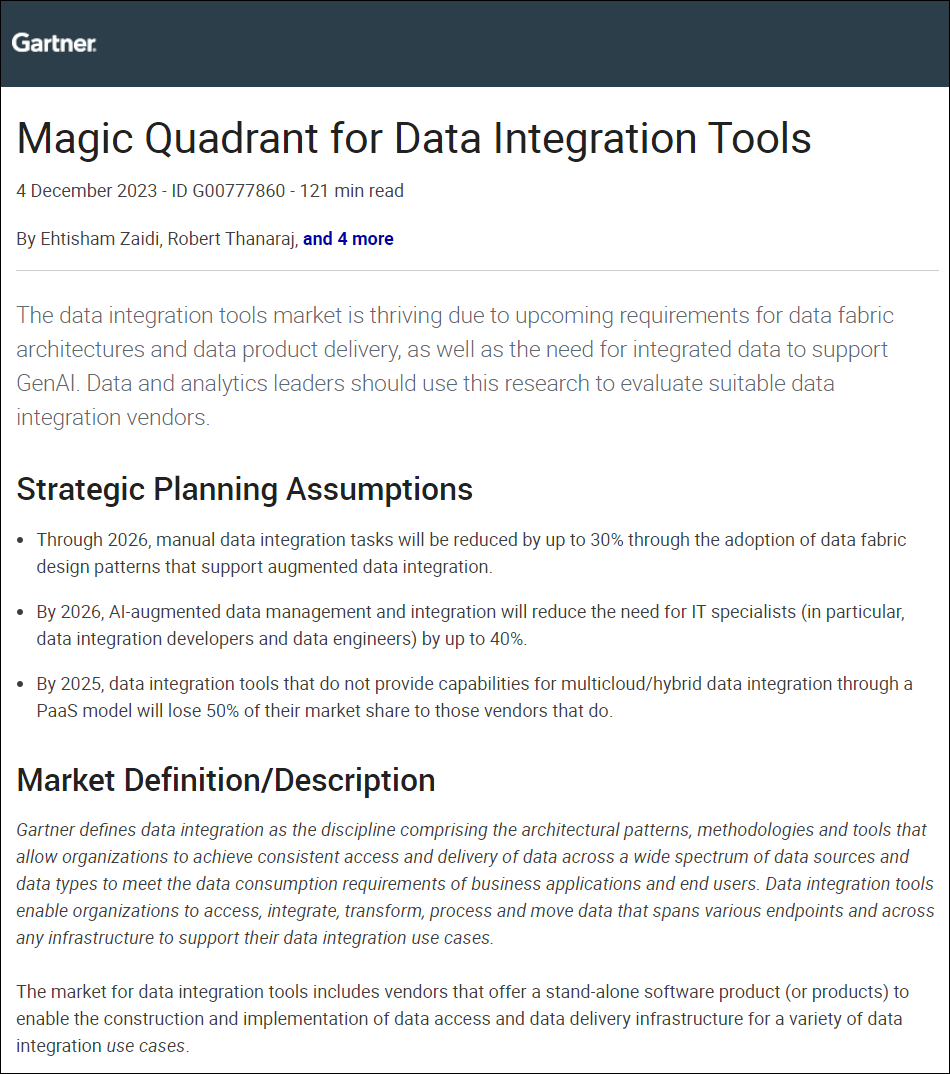Open the 'and 4 more' authors link
The height and width of the screenshot is (1074, 950).
point(348,239)
